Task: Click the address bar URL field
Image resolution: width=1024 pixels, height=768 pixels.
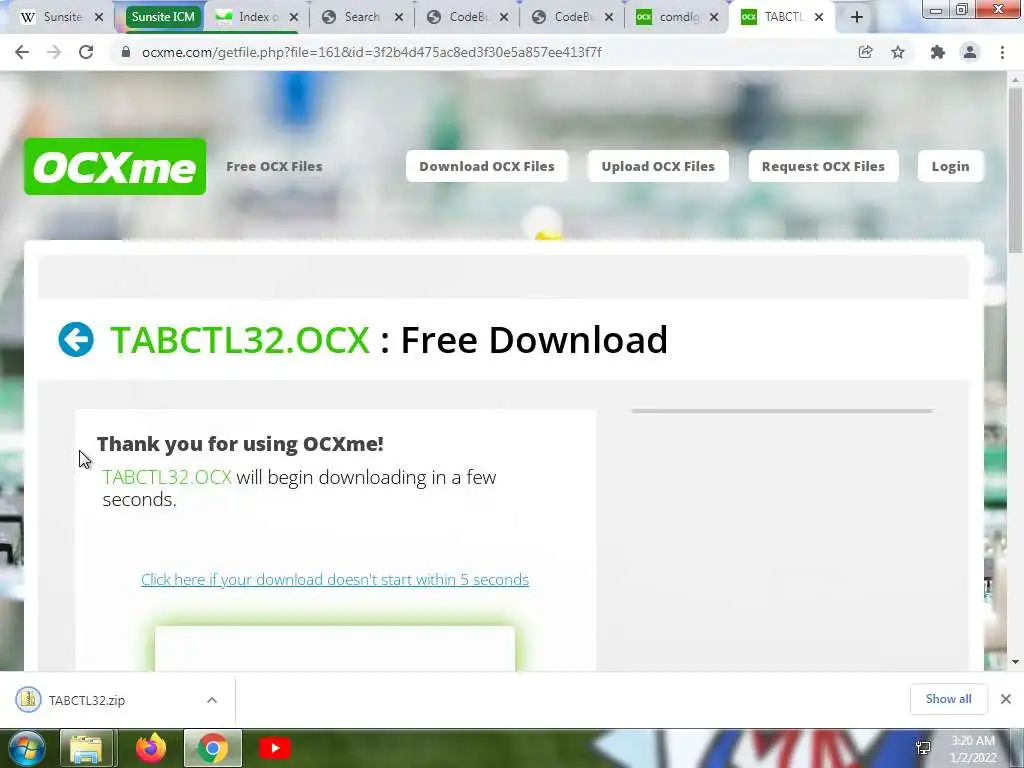Action: coord(483,52)
